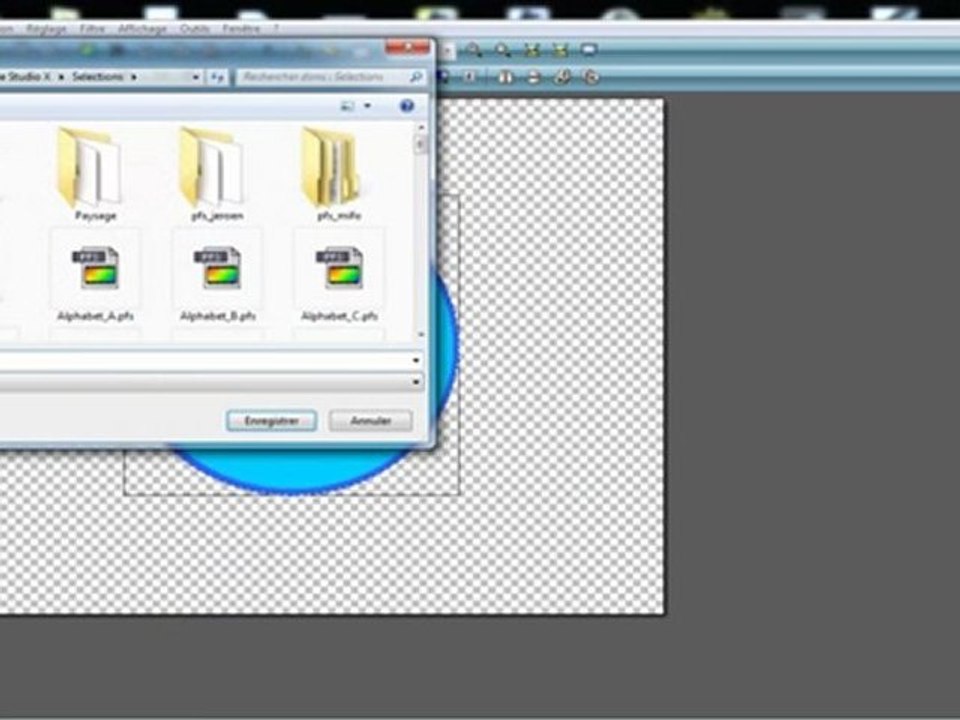960x720 pixels.
Task: Open the file name combo box dropdown
Action: pos(416,360)
